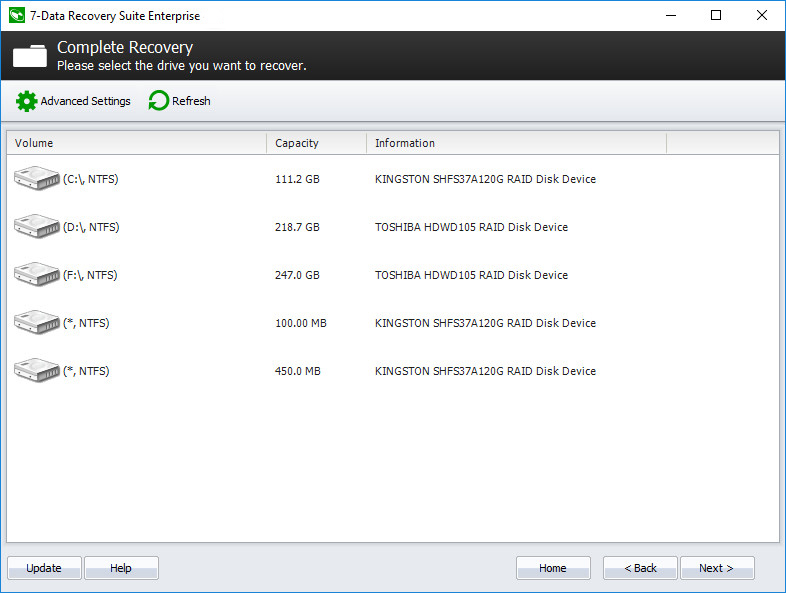
Task: Go to Home screen
Action: pyautogui.click(x=553, y=568)
